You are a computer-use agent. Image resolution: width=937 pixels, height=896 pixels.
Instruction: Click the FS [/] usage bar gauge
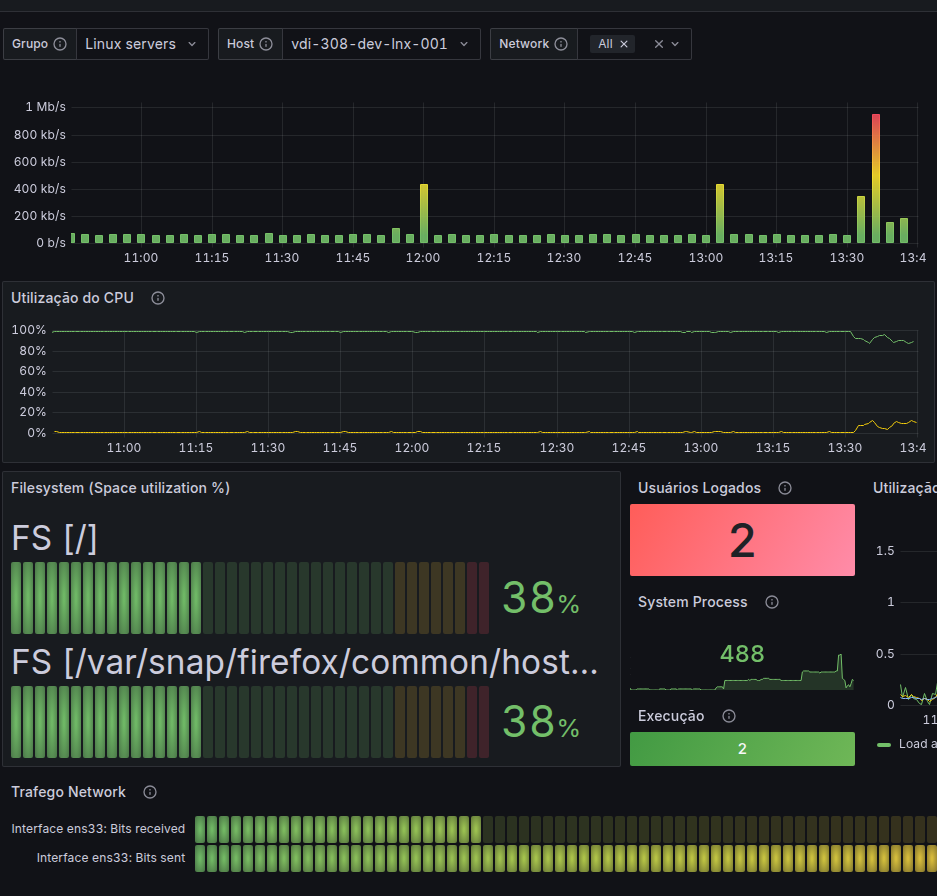(x=250, y=598)
